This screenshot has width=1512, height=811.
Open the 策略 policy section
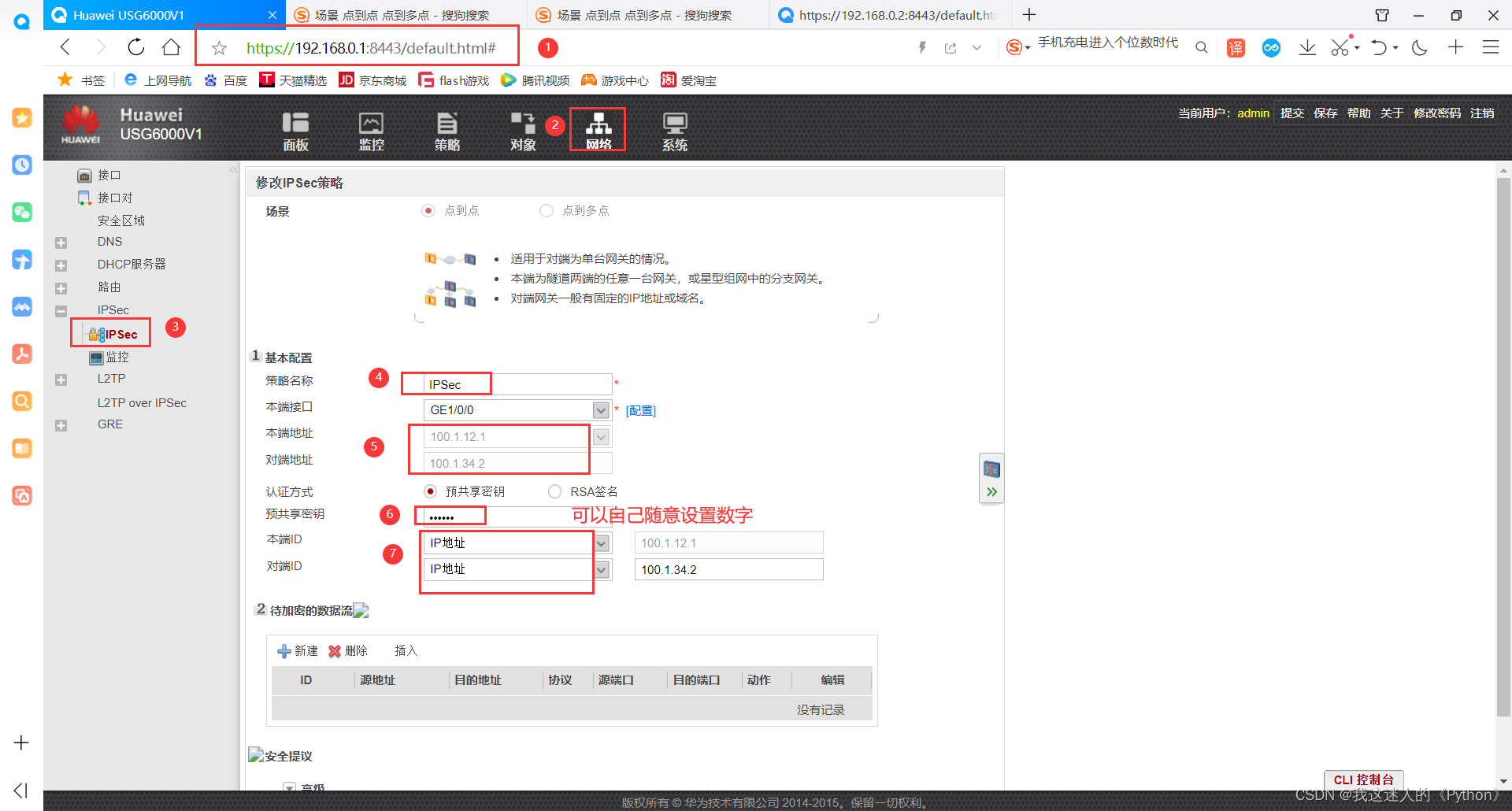pos(447,130)
